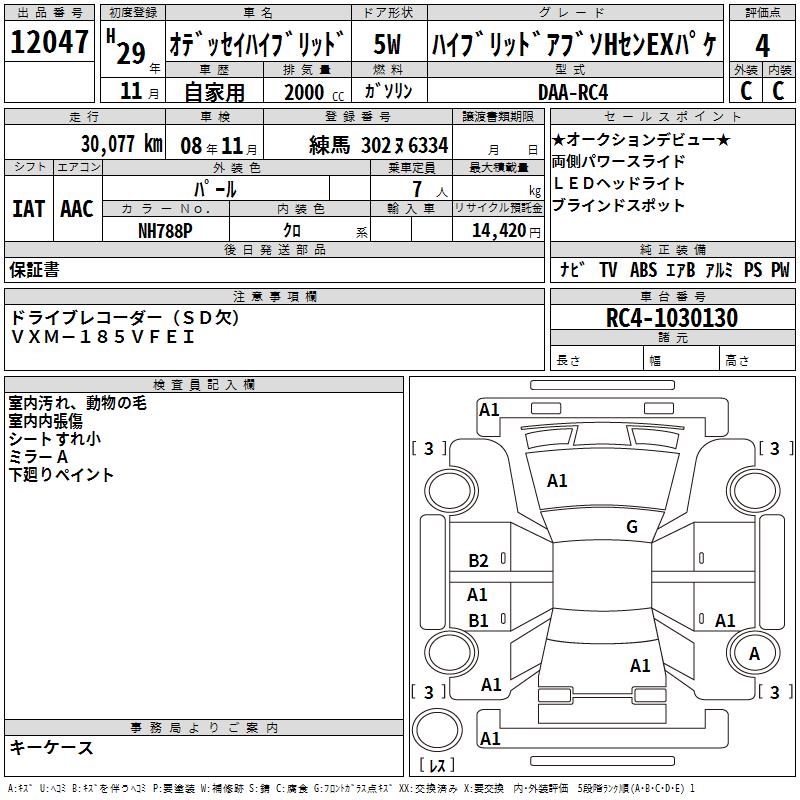The height and width of the screenshot is (800, 800).
Task: Select the sales point LEDヘッドライト
Action: tap(618, 183)
